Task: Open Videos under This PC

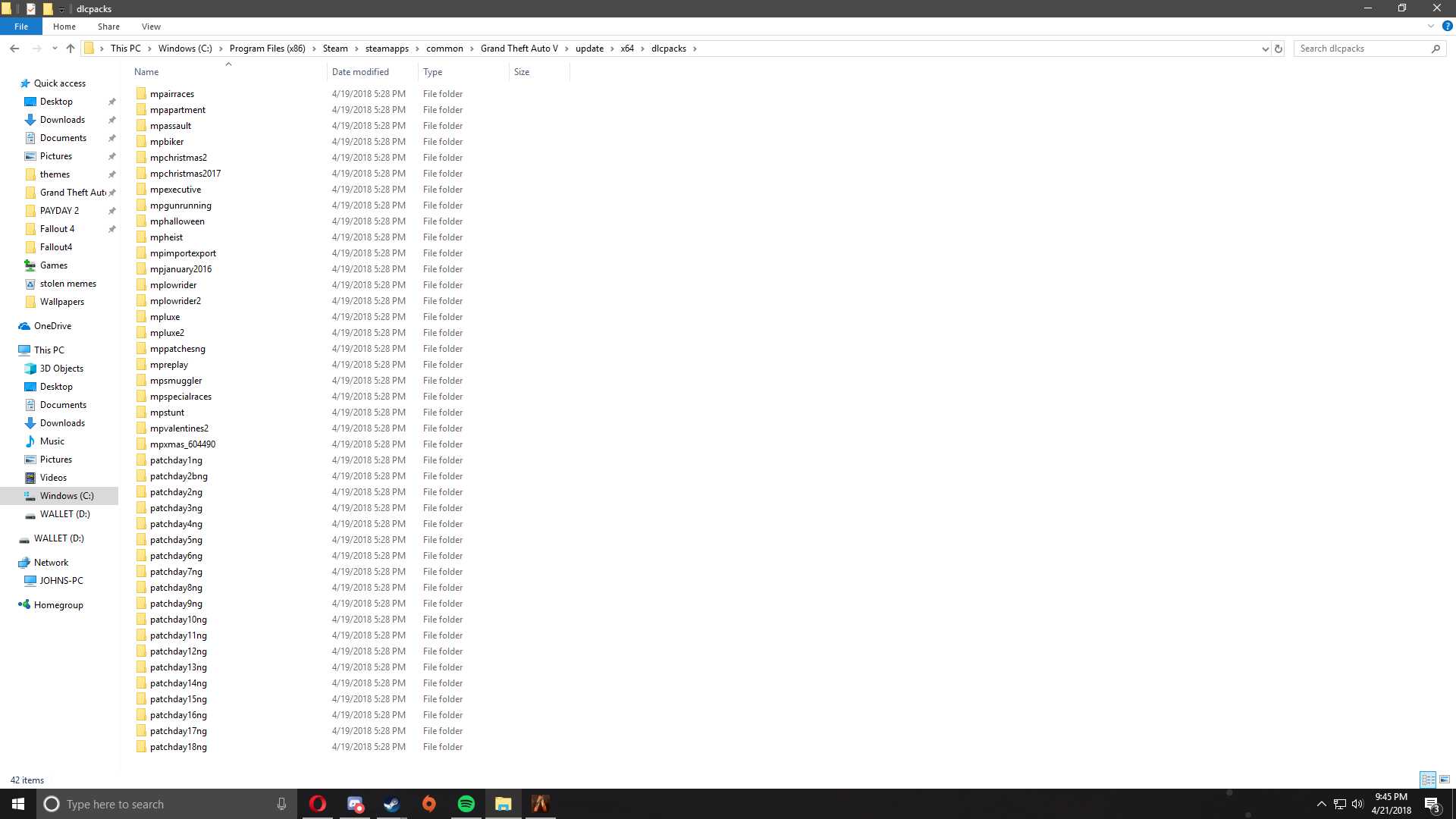Action: 53,478
